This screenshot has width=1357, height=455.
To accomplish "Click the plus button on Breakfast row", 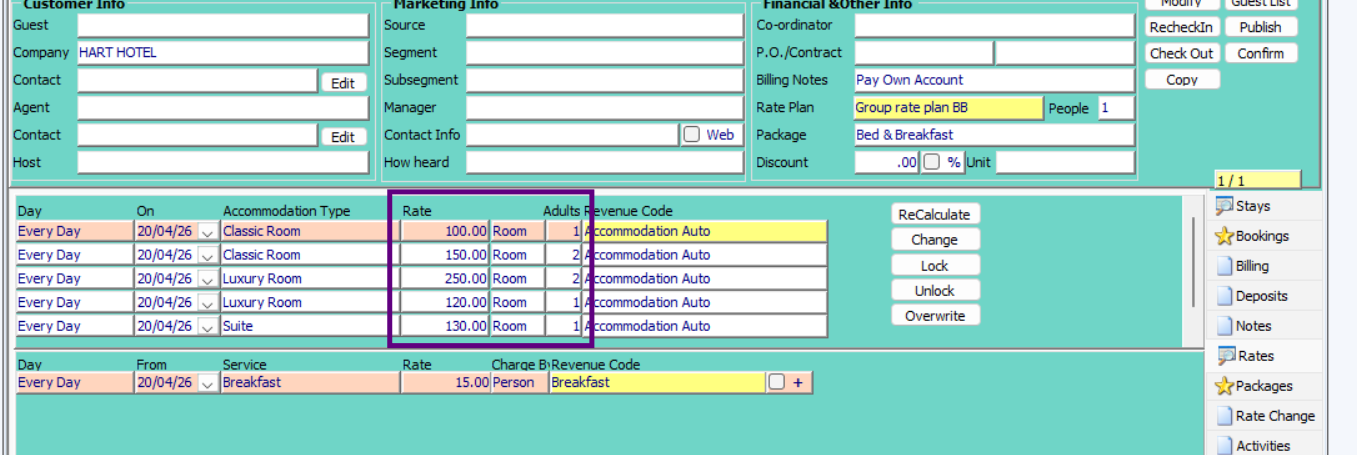I will click(x=798, y=382).
